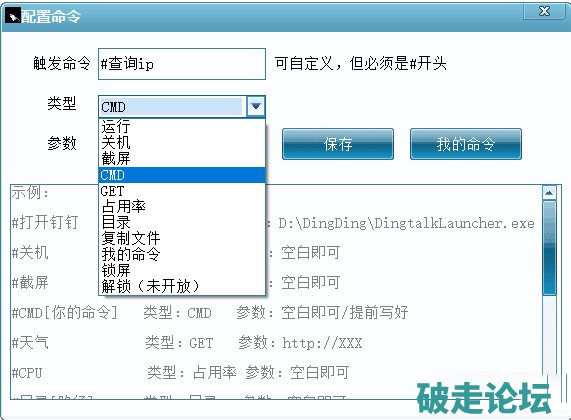The image size is (571, 420).
Task: Click the 触发命令 input field
Action: (182, 64)
